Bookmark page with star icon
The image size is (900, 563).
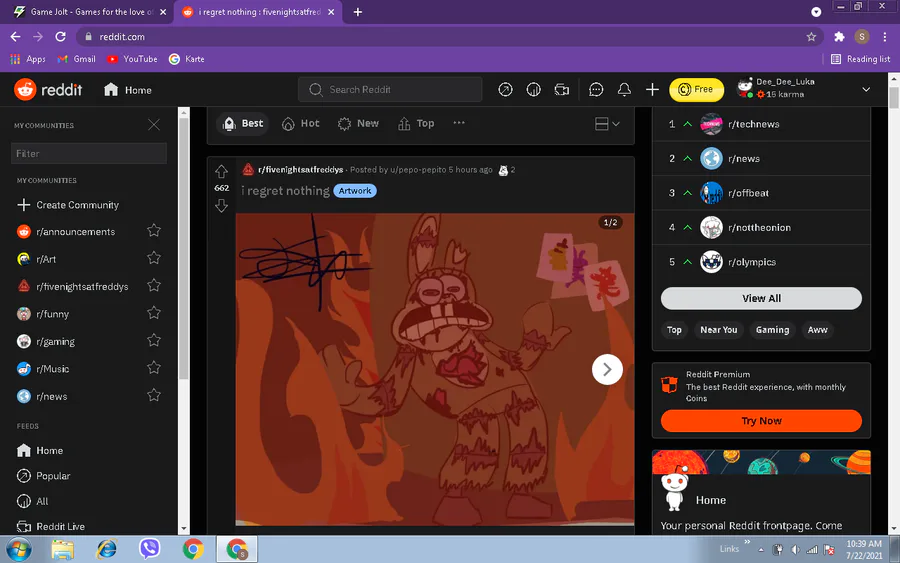point(811,37)
